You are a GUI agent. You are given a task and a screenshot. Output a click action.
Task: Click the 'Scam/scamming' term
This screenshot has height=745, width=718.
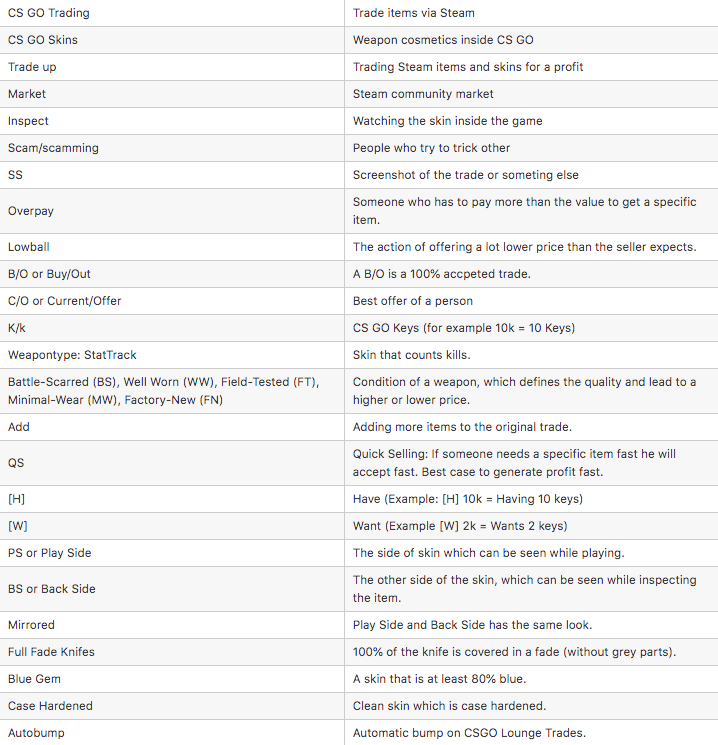coord(53,148)
